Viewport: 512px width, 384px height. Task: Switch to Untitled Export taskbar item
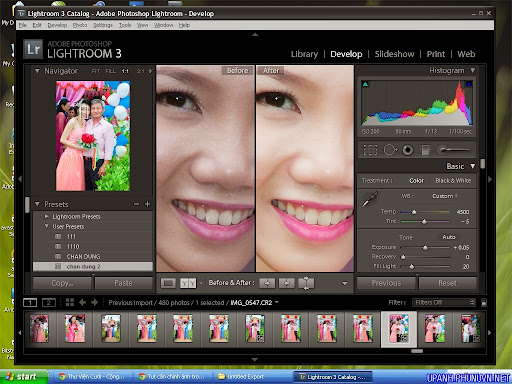point(253,377)
